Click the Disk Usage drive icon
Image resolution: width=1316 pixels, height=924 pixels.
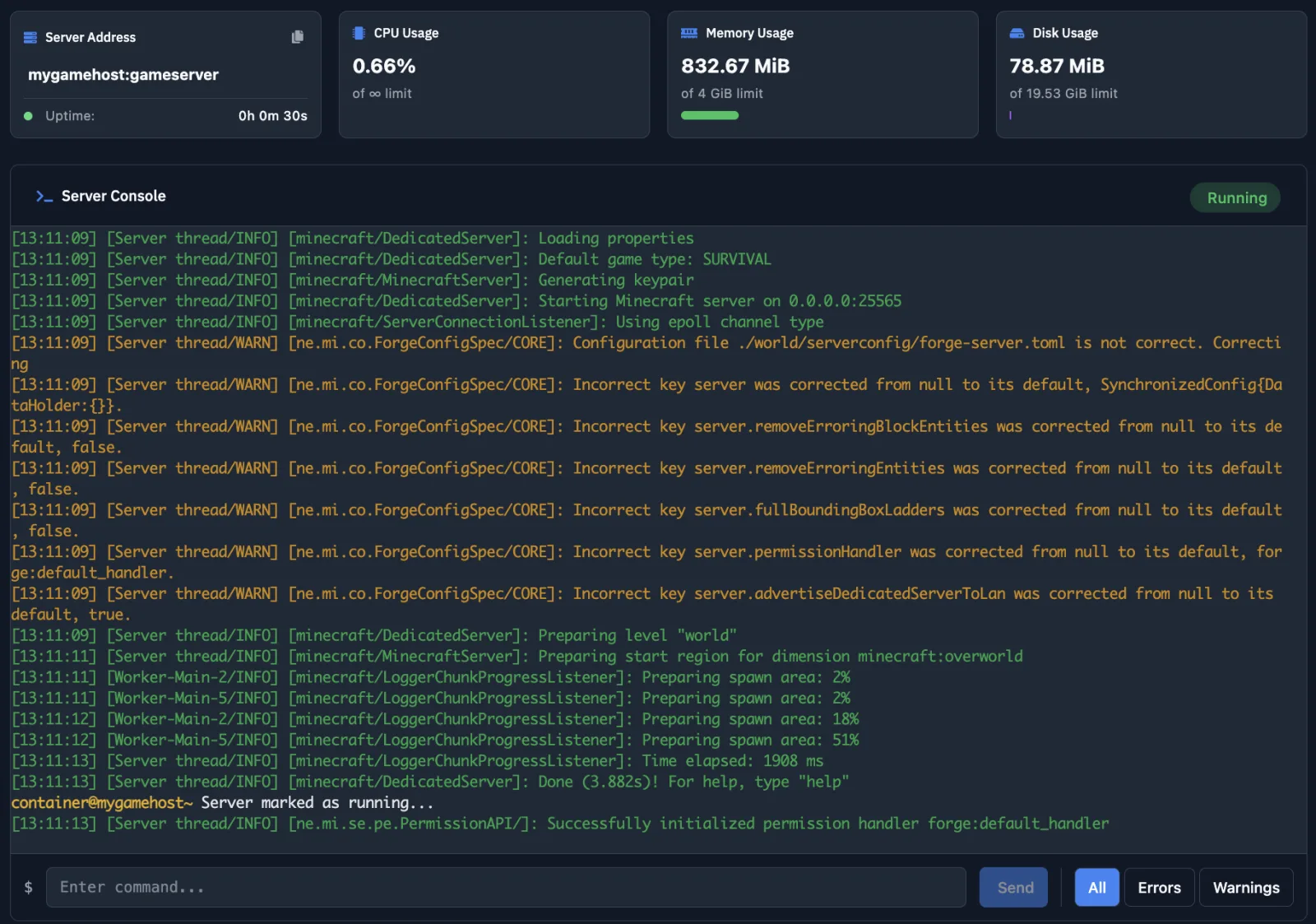[1017, 33]
